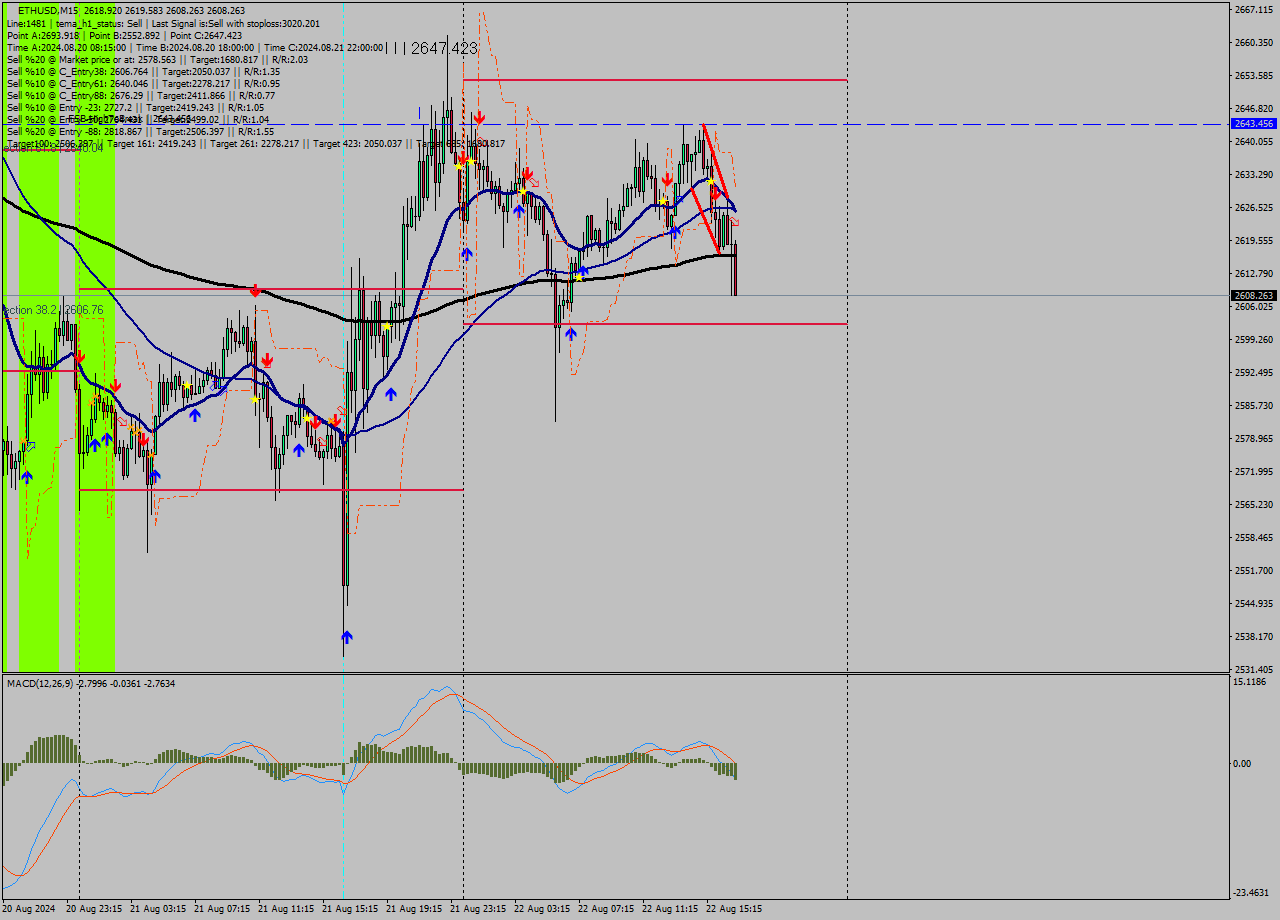This screenshot has width=1280, height=920.
Task: Click the '21 Aug 23:15' time axis label
Action: click(x=478, y=909)
